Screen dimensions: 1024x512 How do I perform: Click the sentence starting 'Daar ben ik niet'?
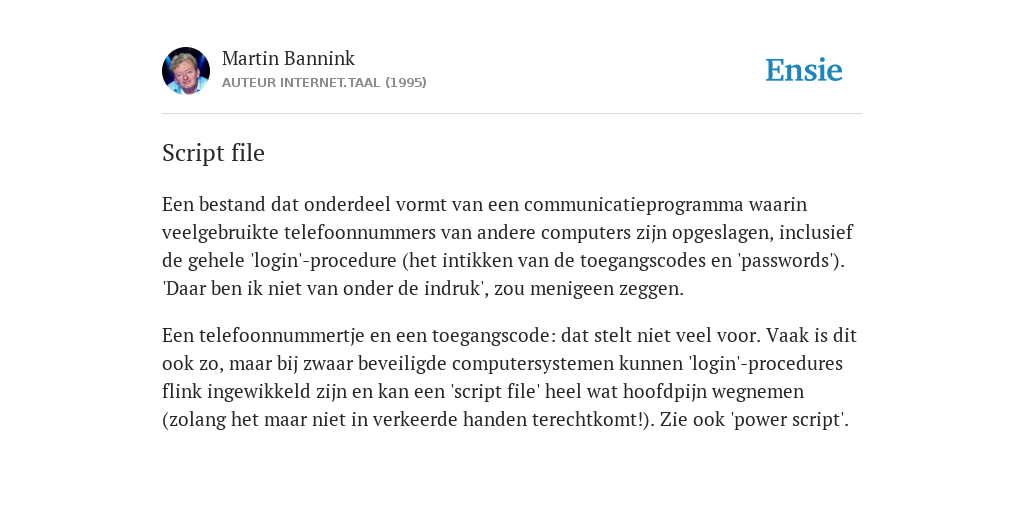(423, 289)
